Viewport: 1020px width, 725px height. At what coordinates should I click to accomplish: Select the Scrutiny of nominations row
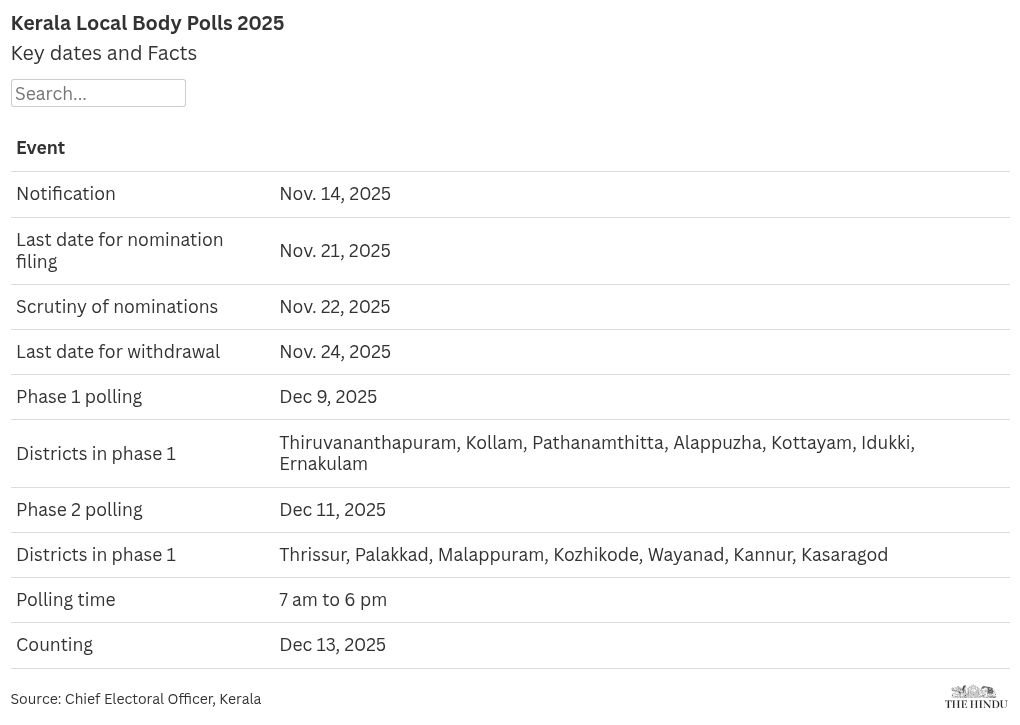click(x=510, y=307)
